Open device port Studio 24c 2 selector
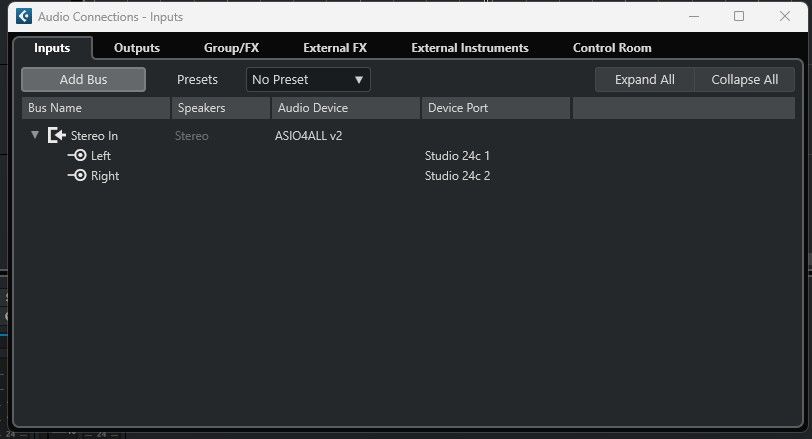 coord(457,175)
